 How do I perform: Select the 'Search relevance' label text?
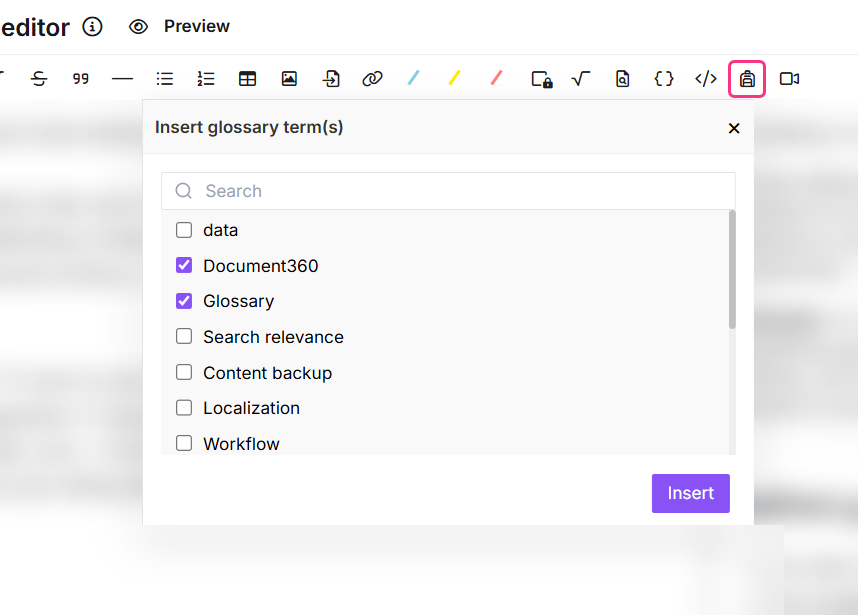[274, 337]
